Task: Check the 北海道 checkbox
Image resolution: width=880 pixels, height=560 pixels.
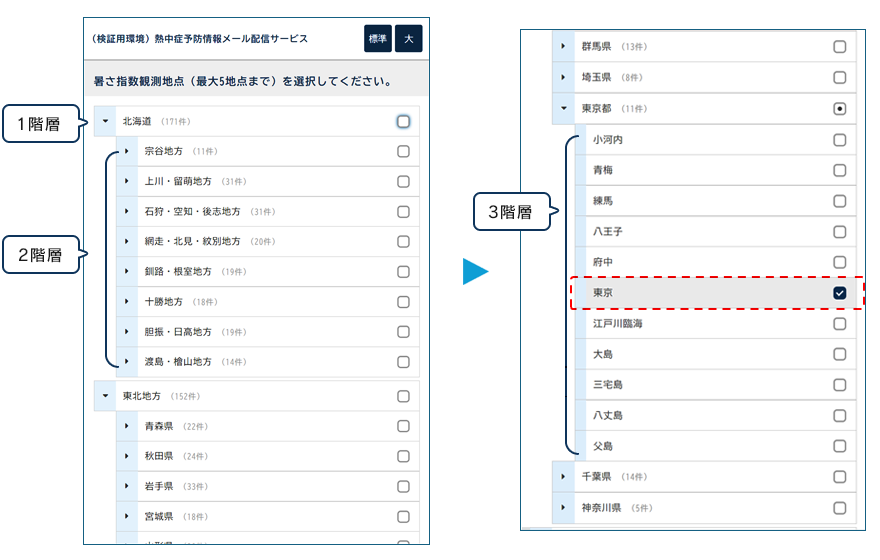Action: point(403,122)
